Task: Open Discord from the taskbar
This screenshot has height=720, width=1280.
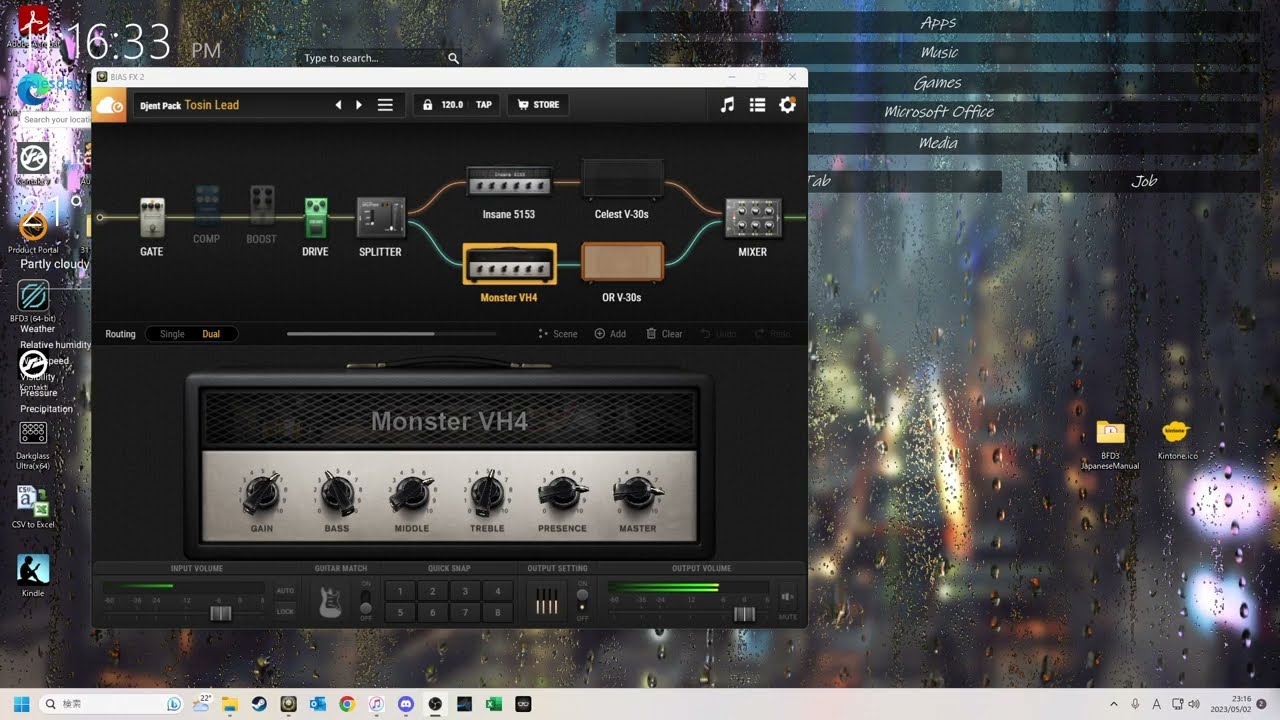Action: (x=405, y=704)
